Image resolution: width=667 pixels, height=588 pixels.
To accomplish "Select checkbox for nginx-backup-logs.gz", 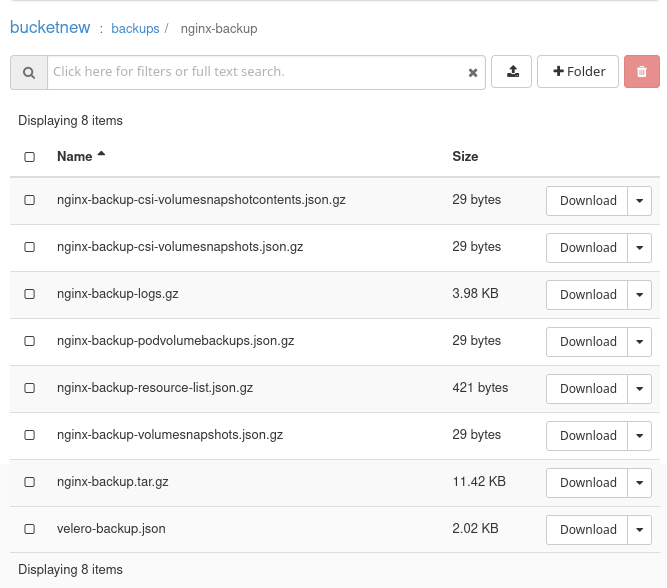I will (30, 294).
